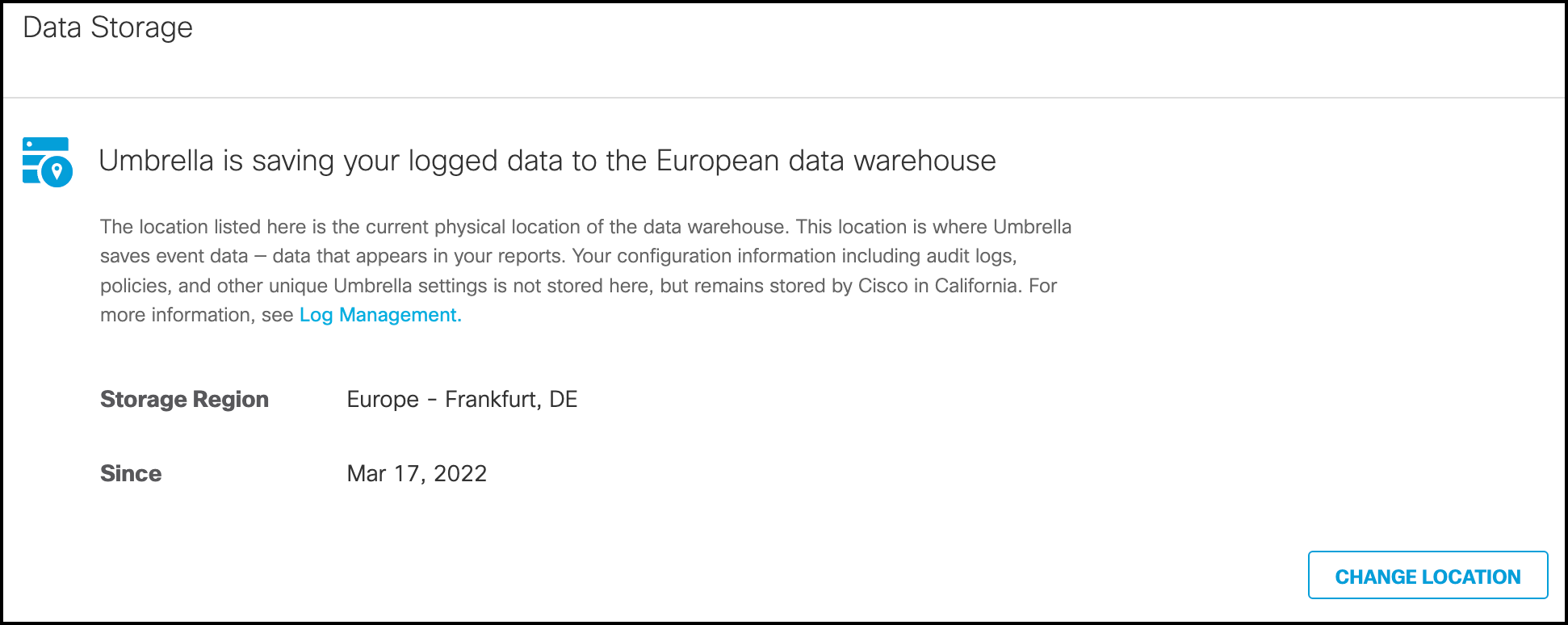
Task: Select the Data Storage page title
Action: click(108, 27)
